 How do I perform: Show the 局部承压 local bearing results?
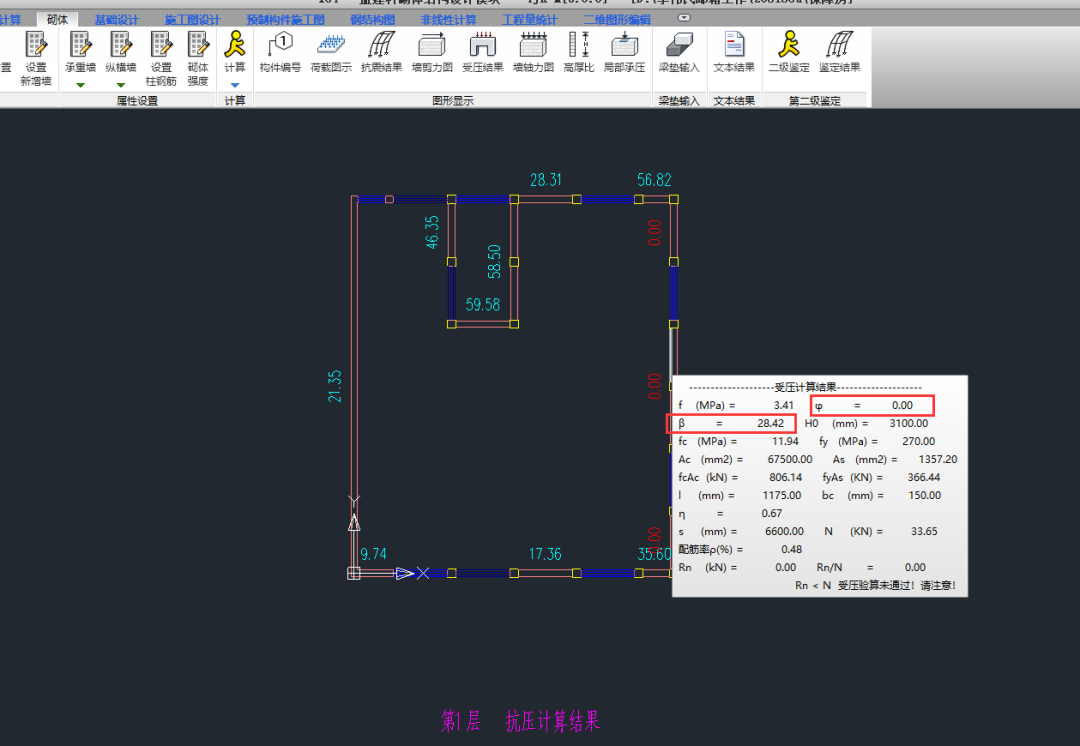(x=624, y=45)
